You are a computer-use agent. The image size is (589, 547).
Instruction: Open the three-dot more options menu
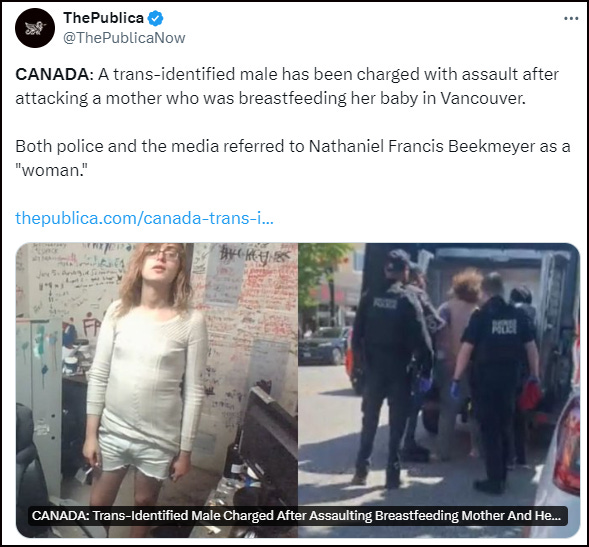pyautogui.click(x=571, y=18)
